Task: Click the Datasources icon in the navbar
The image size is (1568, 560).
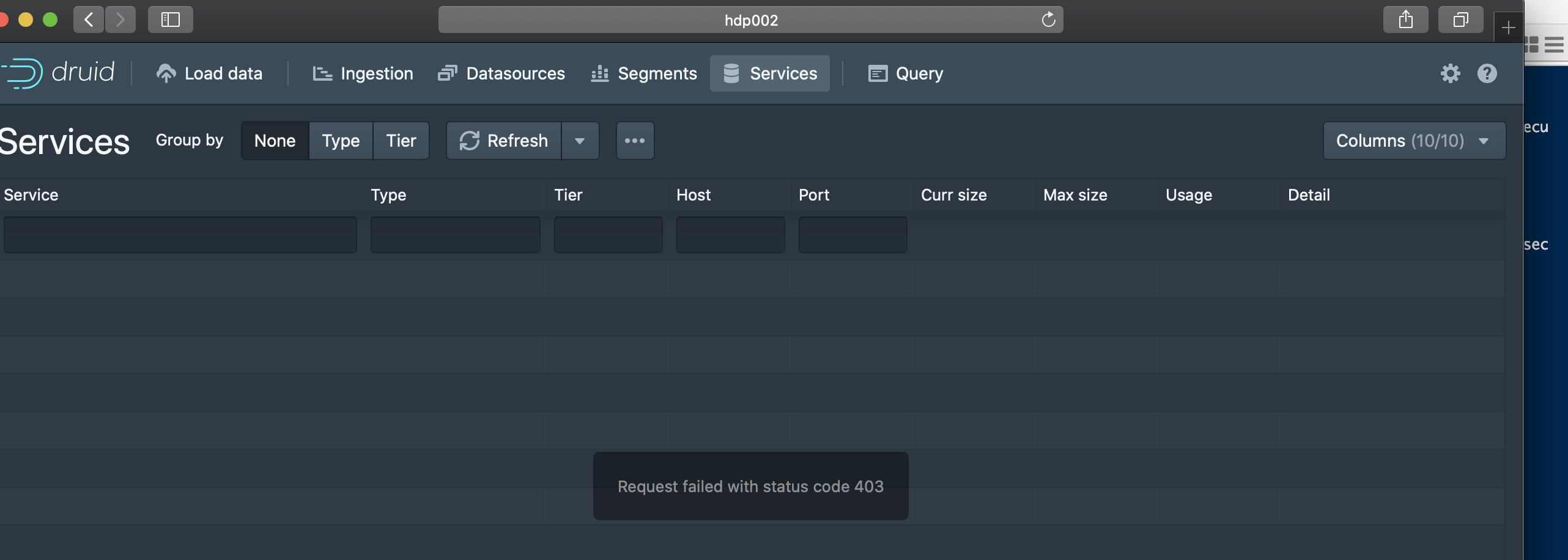Action: point(448,73)
